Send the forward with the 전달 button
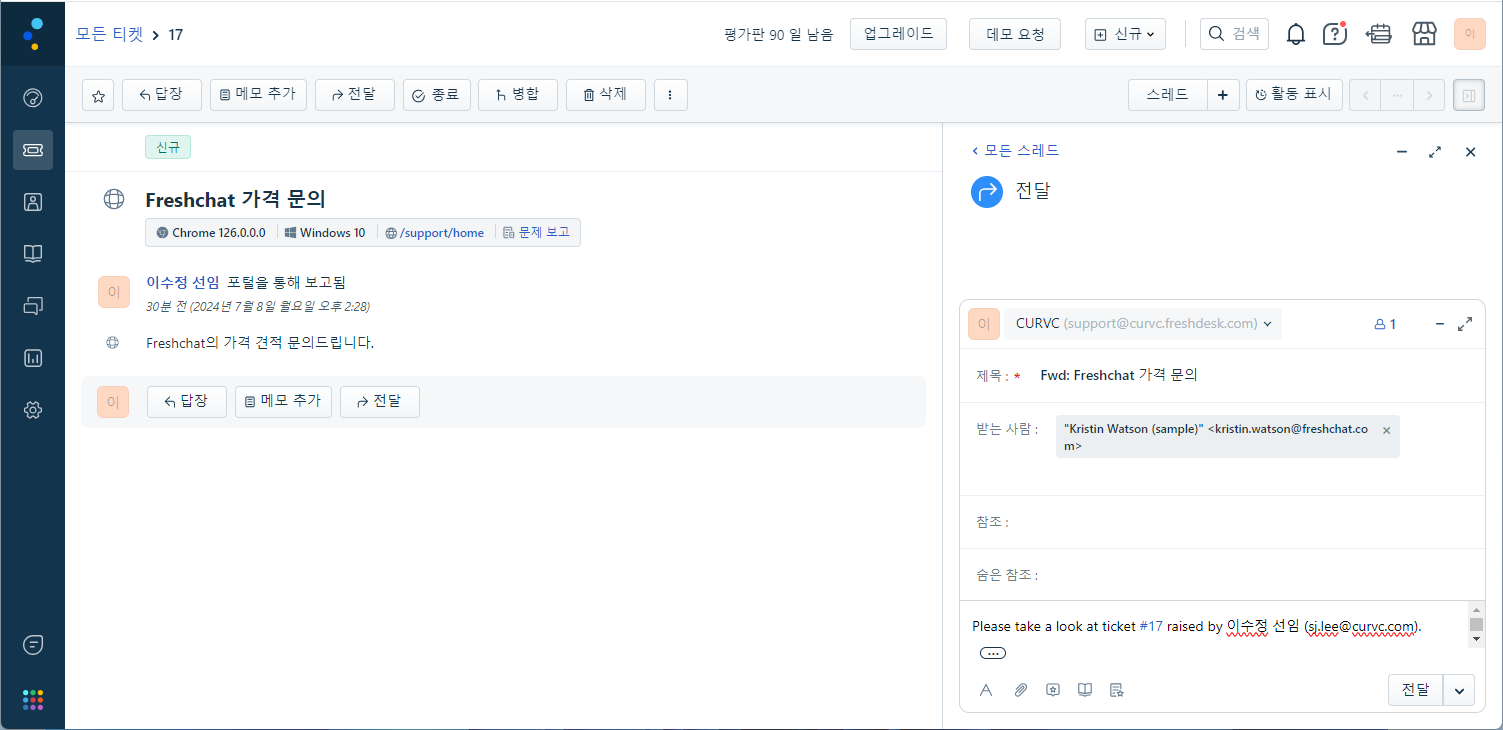1503x730 pixels. point(1415,690)
